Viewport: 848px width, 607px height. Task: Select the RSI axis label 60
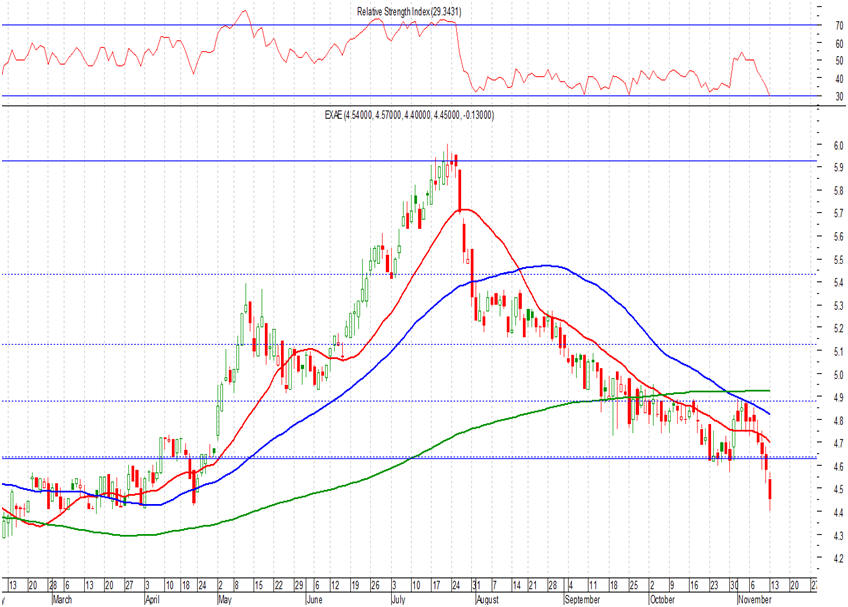(839, 44)
